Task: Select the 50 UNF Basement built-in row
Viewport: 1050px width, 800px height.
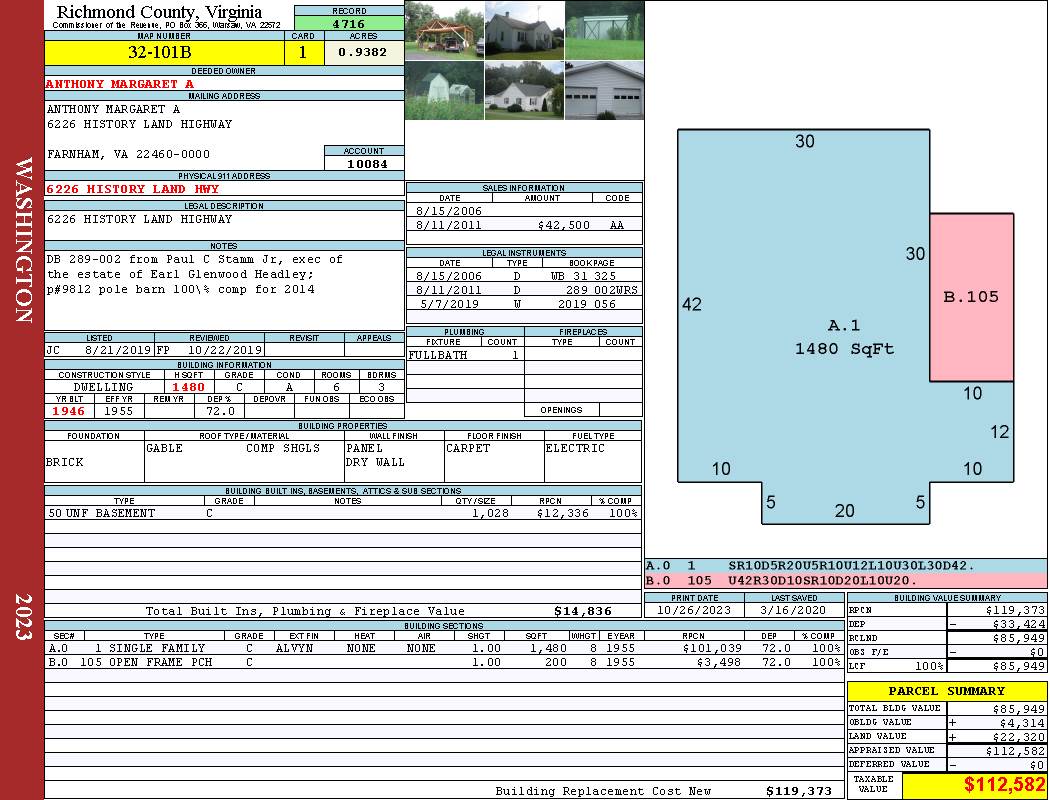Action: tap(342, 513)
